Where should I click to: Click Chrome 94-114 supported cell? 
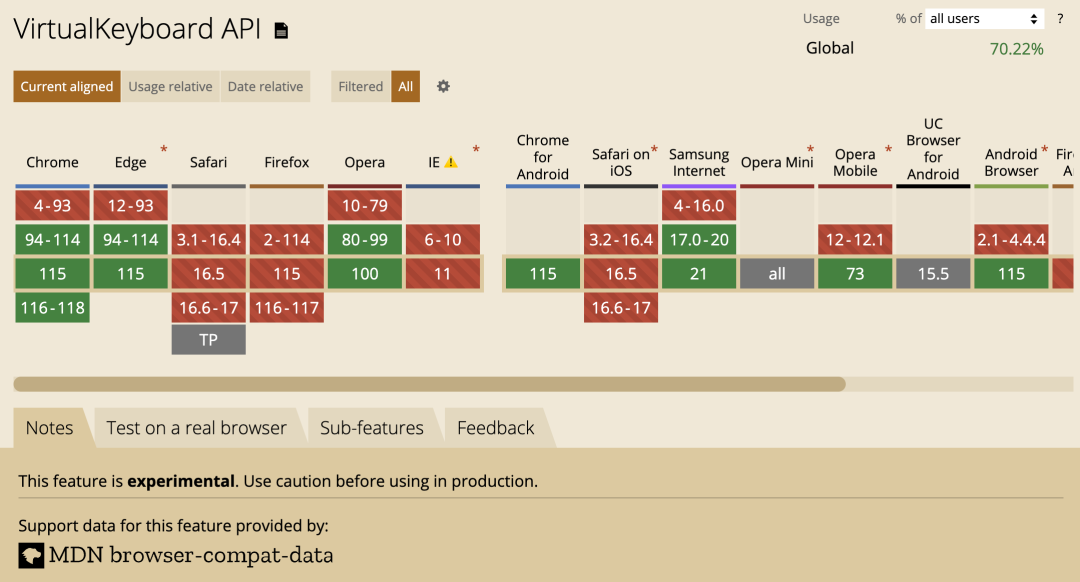52,240
